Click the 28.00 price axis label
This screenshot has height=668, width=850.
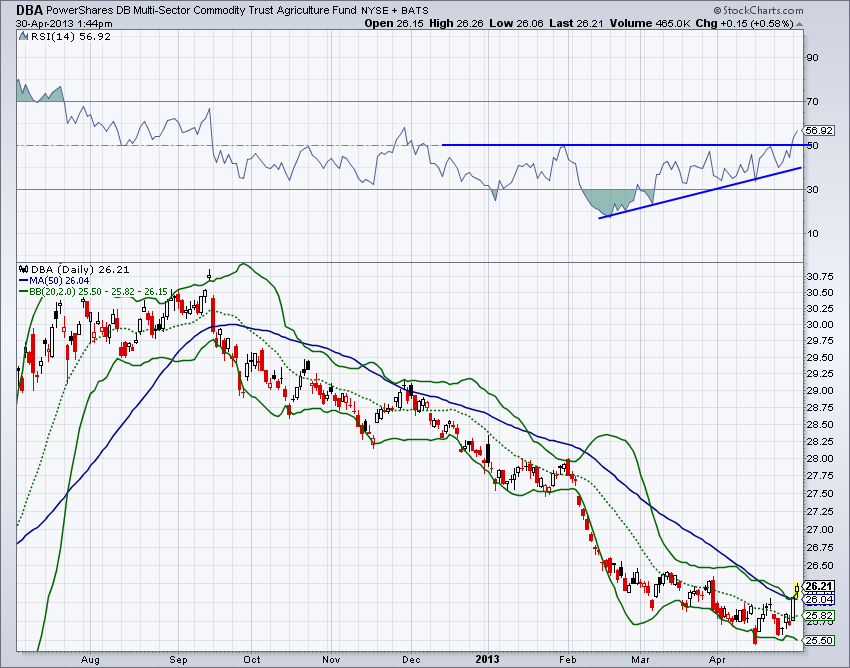point(820,459)
